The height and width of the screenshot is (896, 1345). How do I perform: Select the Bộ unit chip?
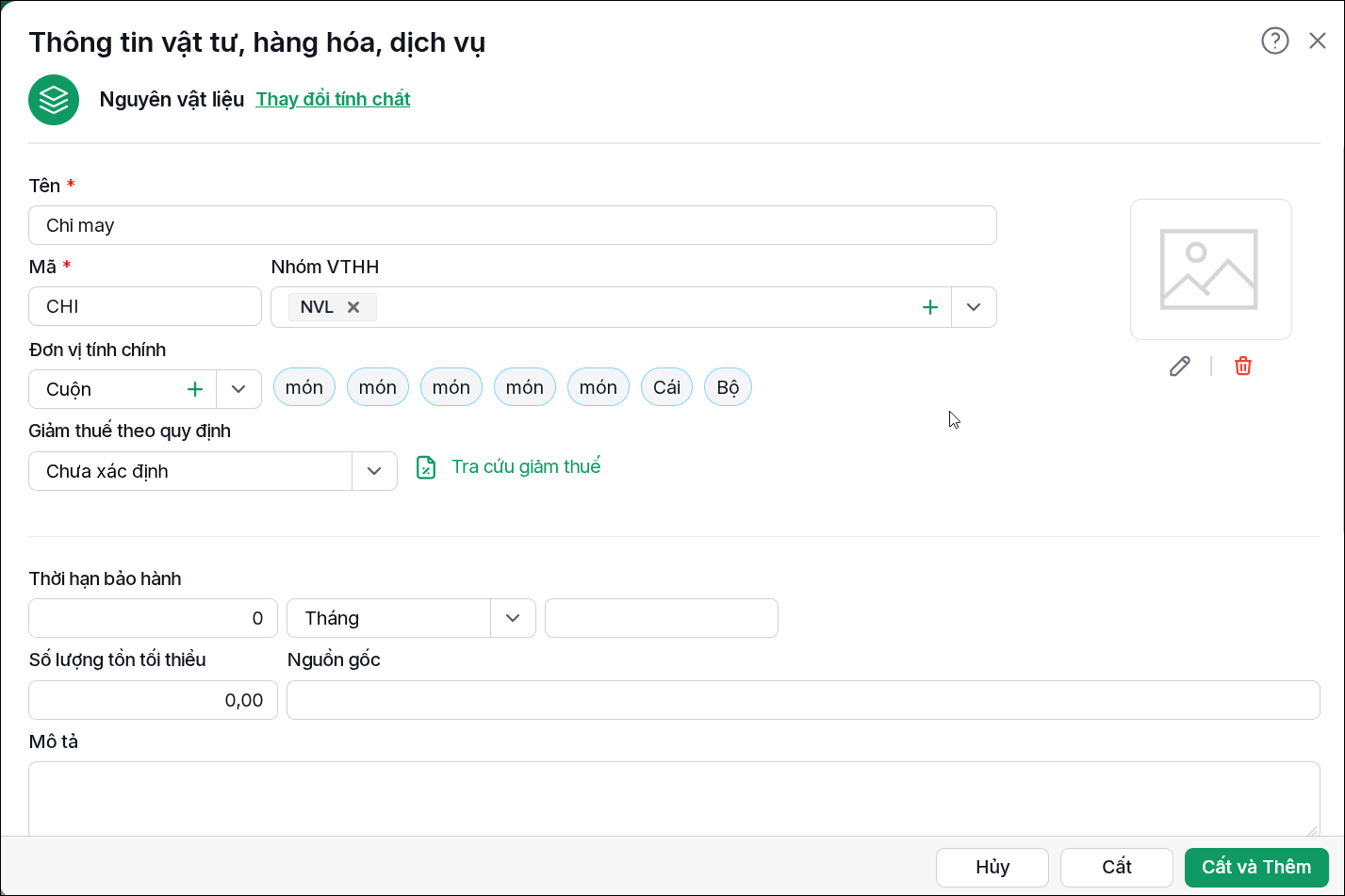point(728,387)
